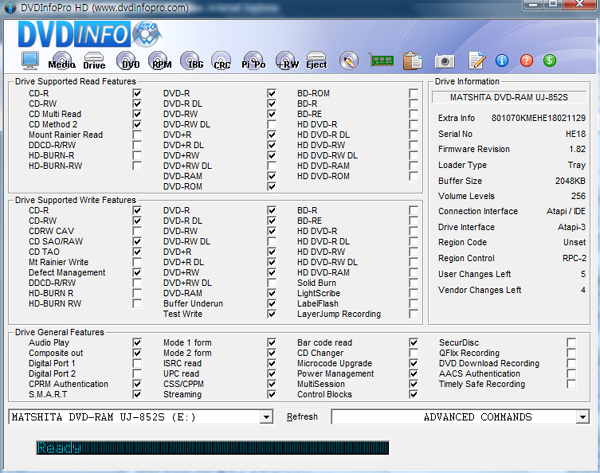Close the DVDInfoPro window
The height and width of the screenshot is (473, 600).
(580, 4)
